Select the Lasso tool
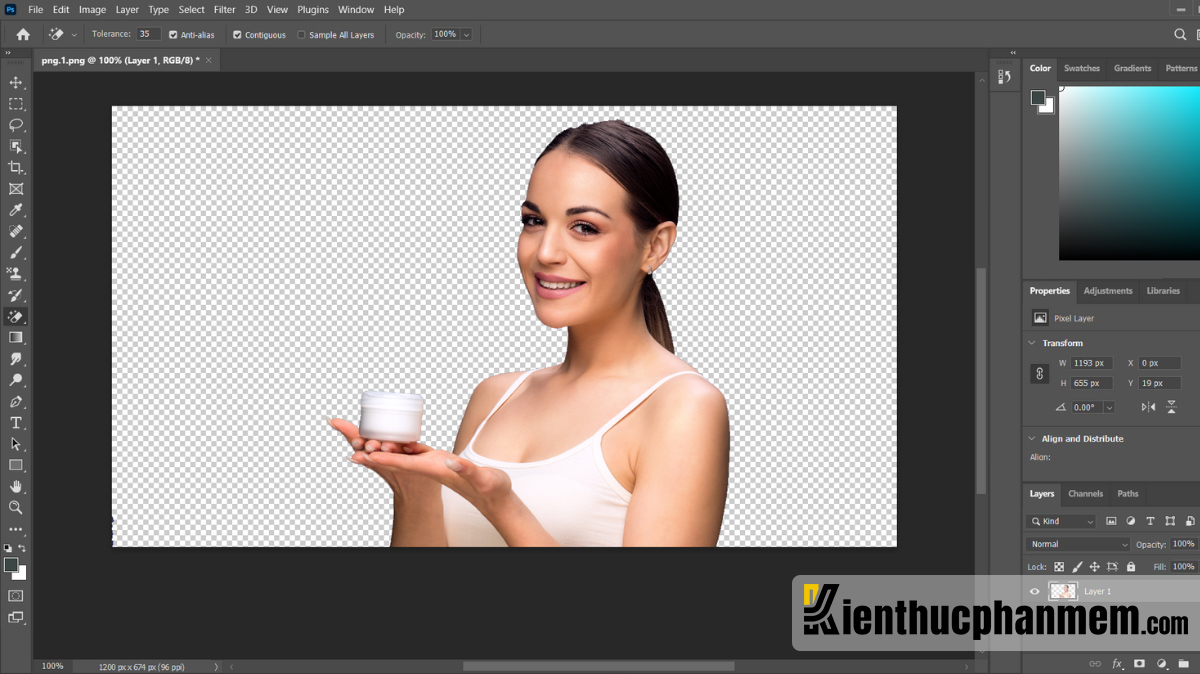 [x=16, y=125]
